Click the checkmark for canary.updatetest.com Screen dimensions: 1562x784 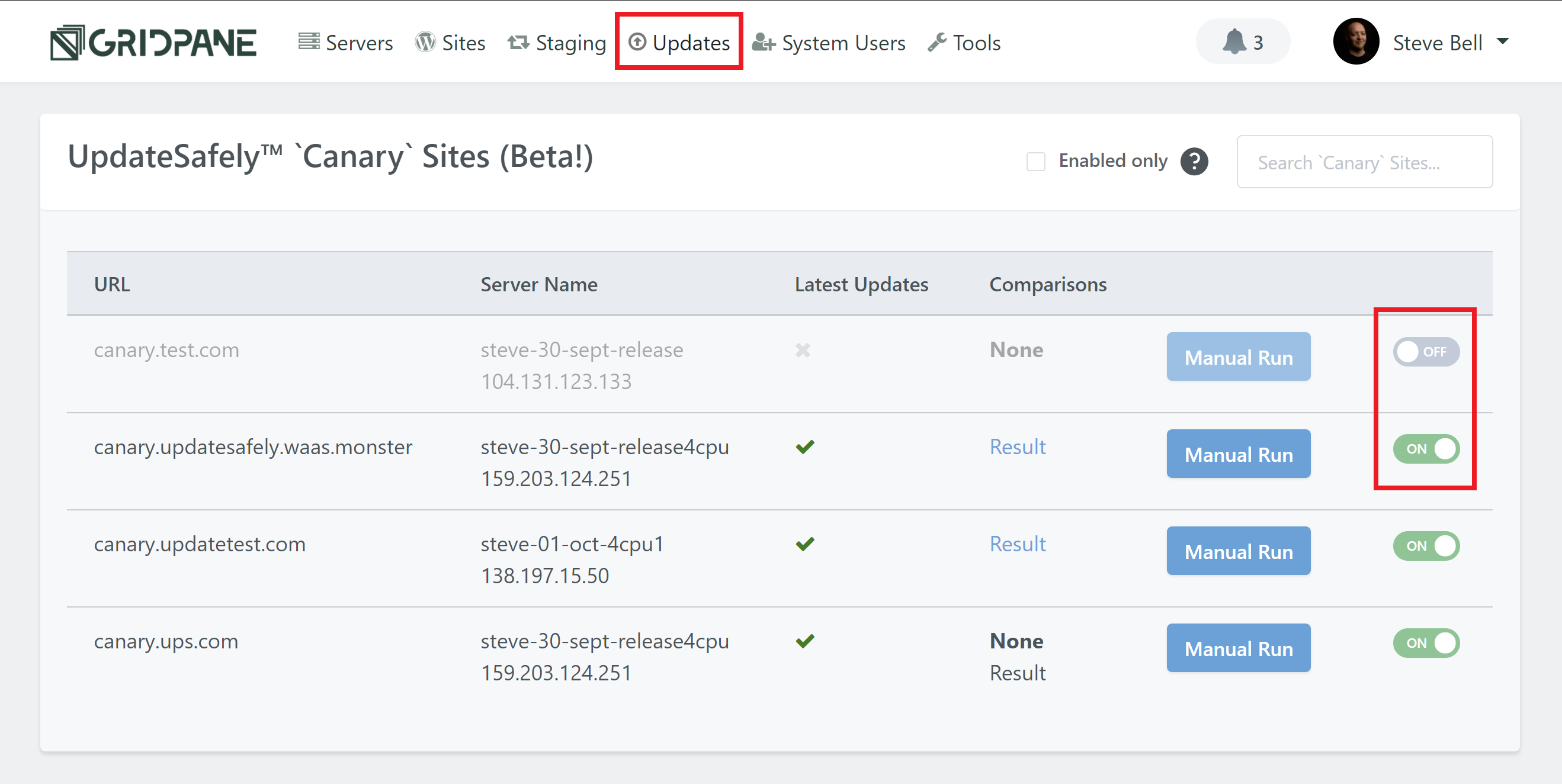pos(804,544)
